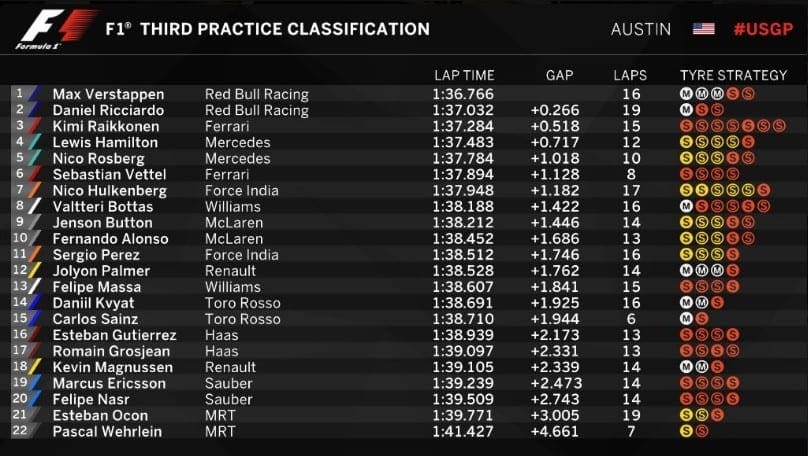The height and width of the screenshot is (456, 808).
Task: Click the first tyre icon in Ricciardo's row
Action: point(685,110)
